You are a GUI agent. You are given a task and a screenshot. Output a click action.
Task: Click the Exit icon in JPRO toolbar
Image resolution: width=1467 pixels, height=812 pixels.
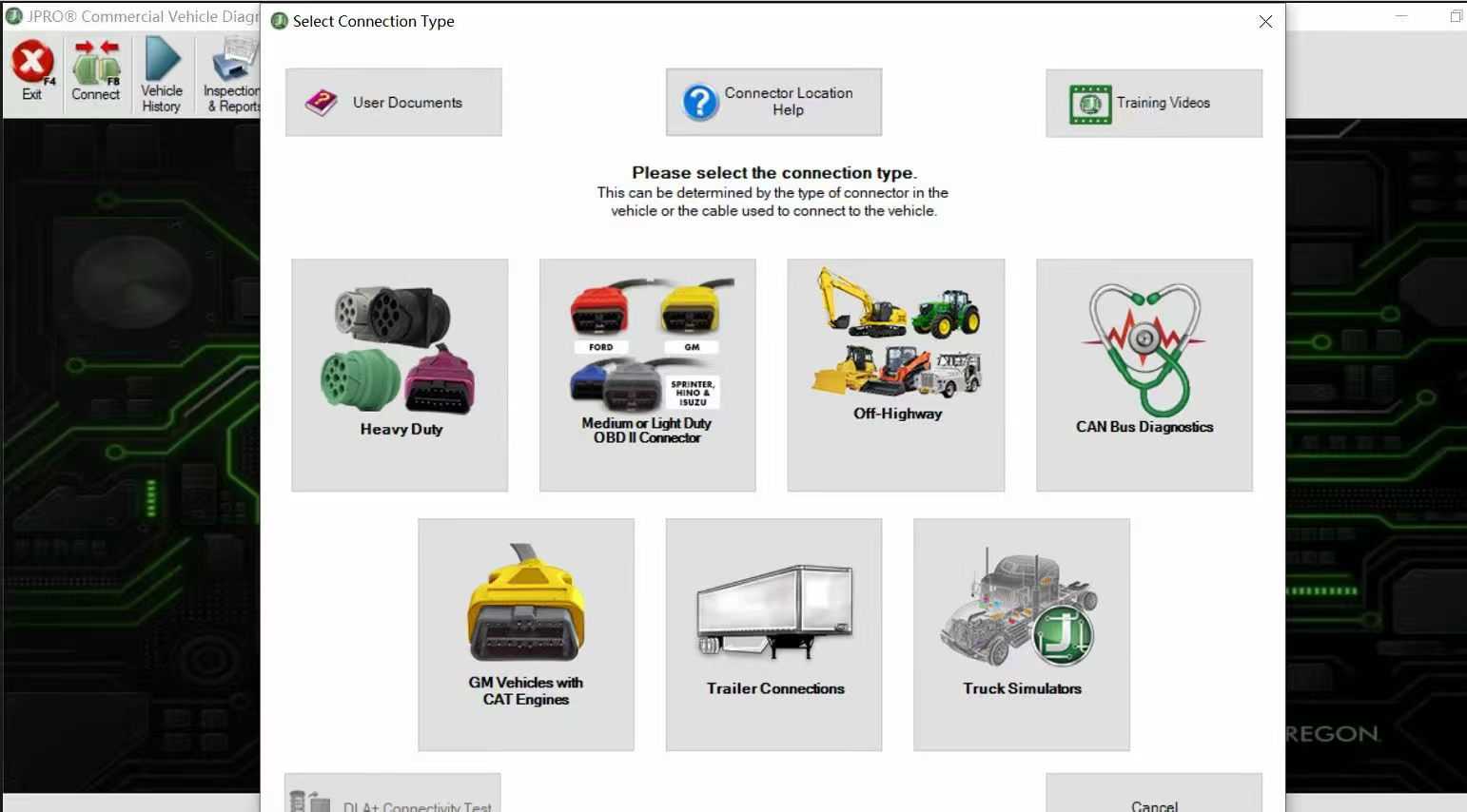pos(32,70)
